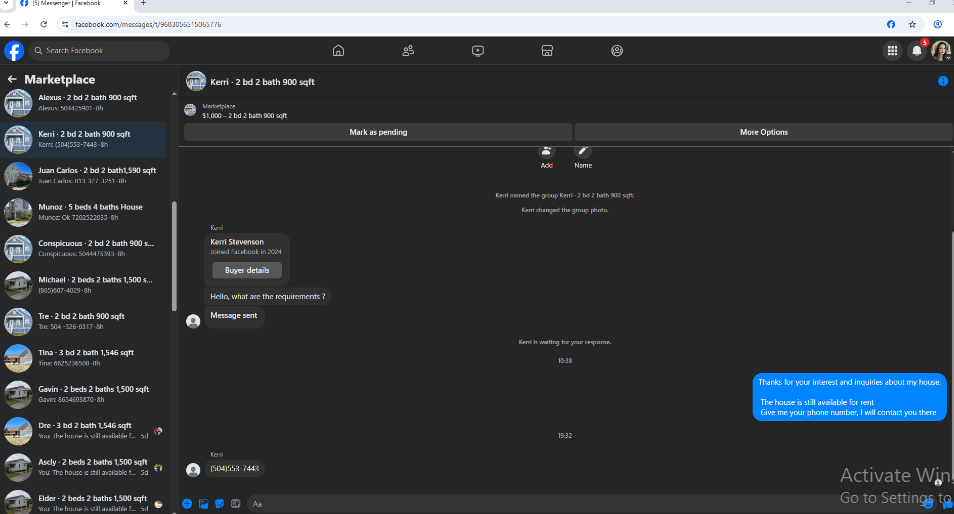Open the Conspicuous 2 bd 2 bath chat

click(x=83, y=249)
